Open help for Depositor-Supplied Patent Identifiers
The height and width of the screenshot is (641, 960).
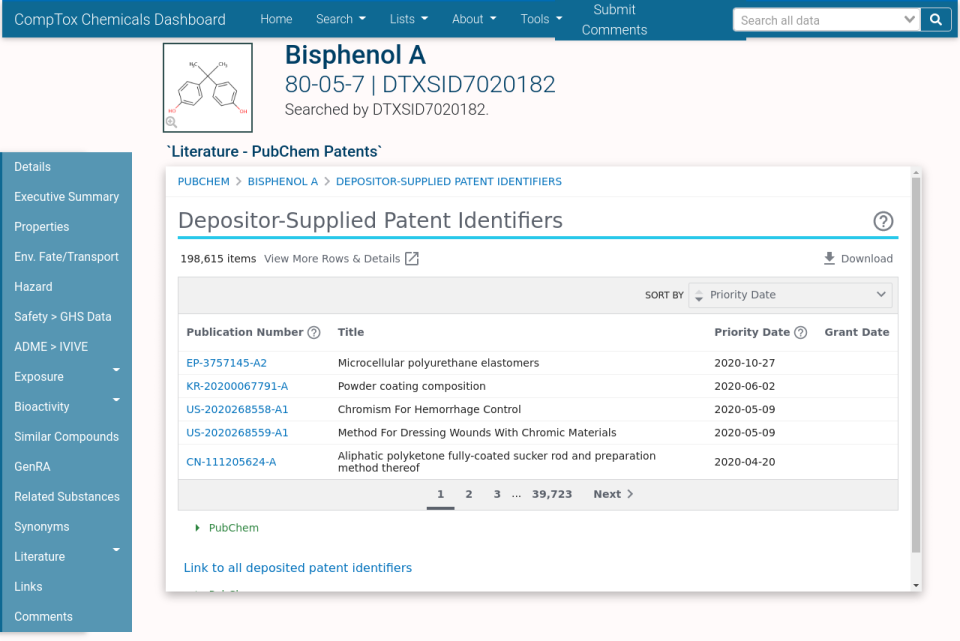click(883, 221)
